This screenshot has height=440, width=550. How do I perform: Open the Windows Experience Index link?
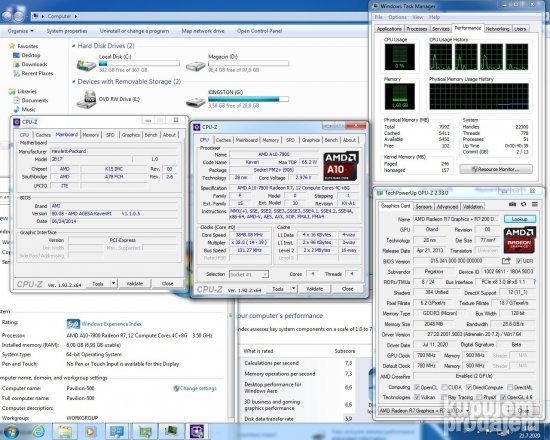click(x=112, y=324)
